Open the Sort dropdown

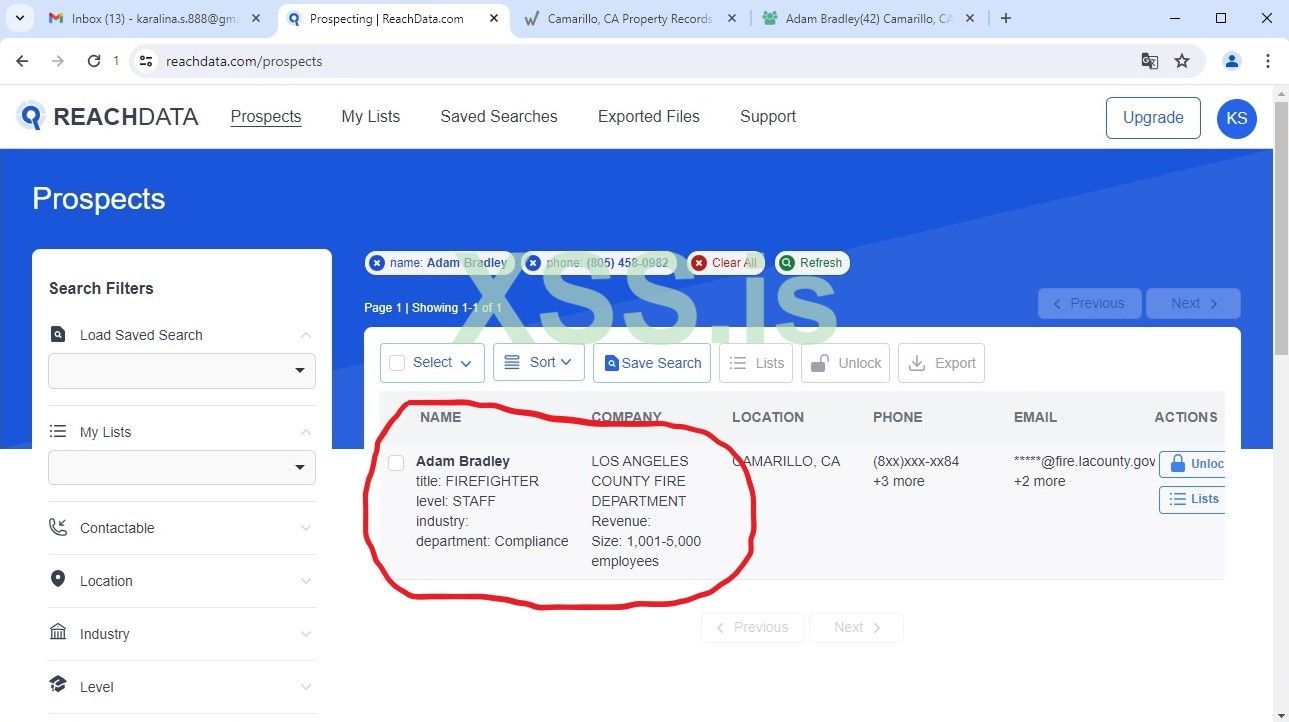click(539, 363)
